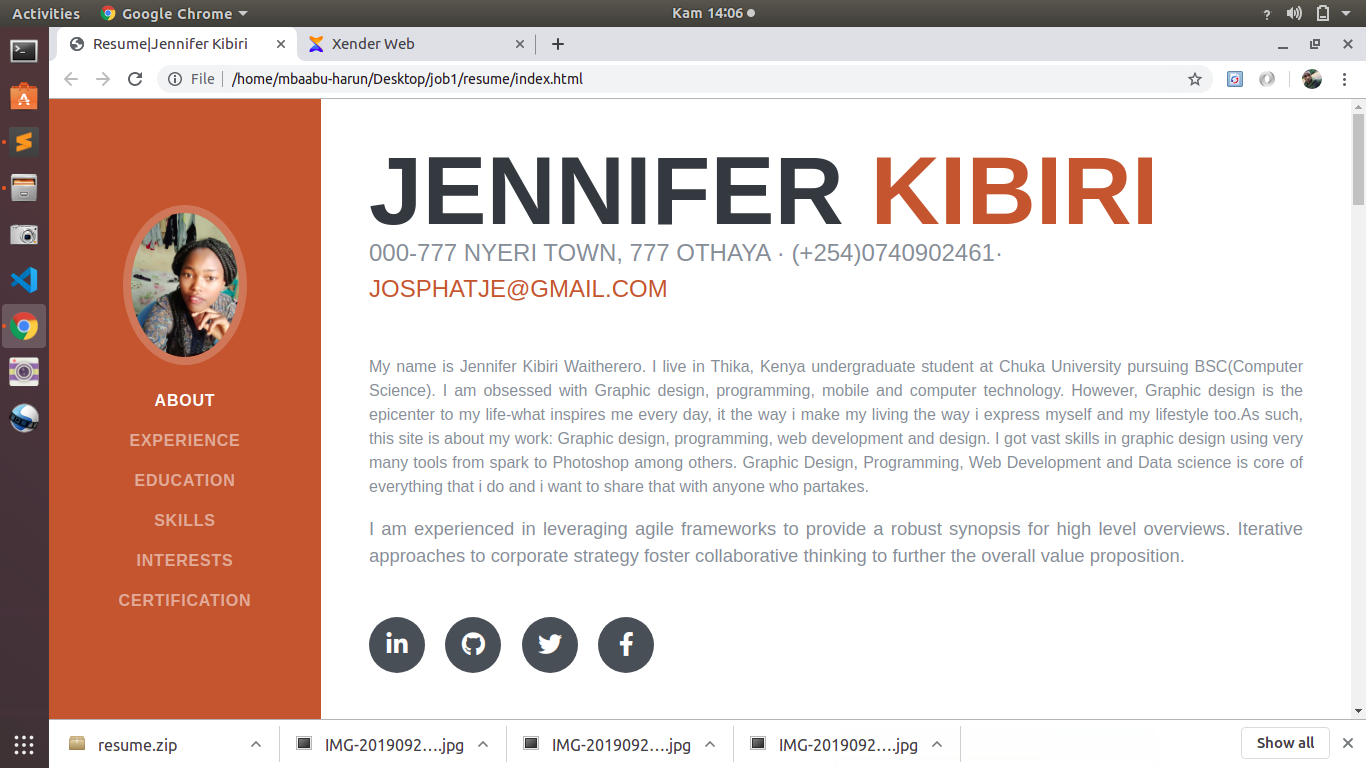This screenshot has width=1366, height=768.
Task: Open Sublime Text from the dock
Action: [24, 142]
